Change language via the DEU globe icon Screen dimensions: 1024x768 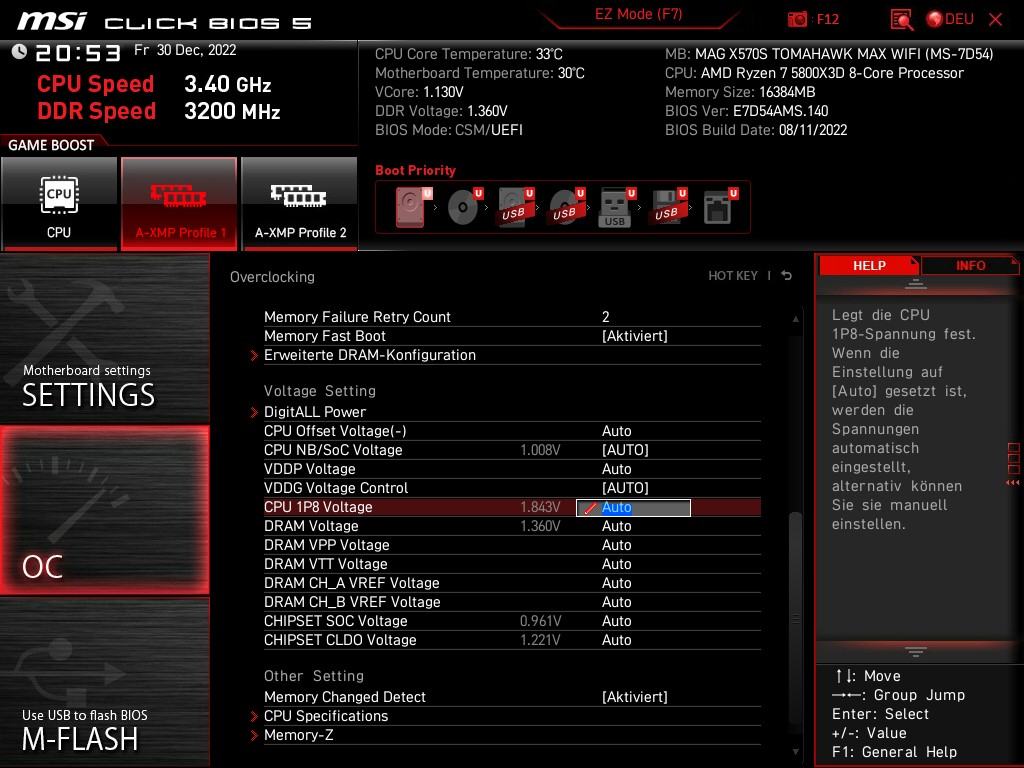point(950,20)
